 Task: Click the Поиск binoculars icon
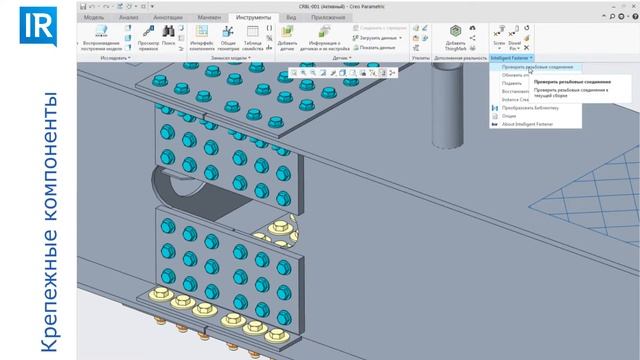168,31
